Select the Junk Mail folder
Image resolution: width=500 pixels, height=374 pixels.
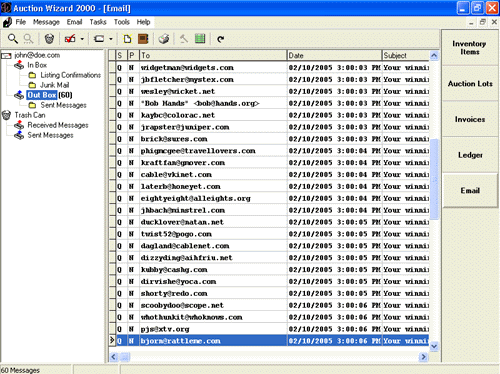coord(54,85)
